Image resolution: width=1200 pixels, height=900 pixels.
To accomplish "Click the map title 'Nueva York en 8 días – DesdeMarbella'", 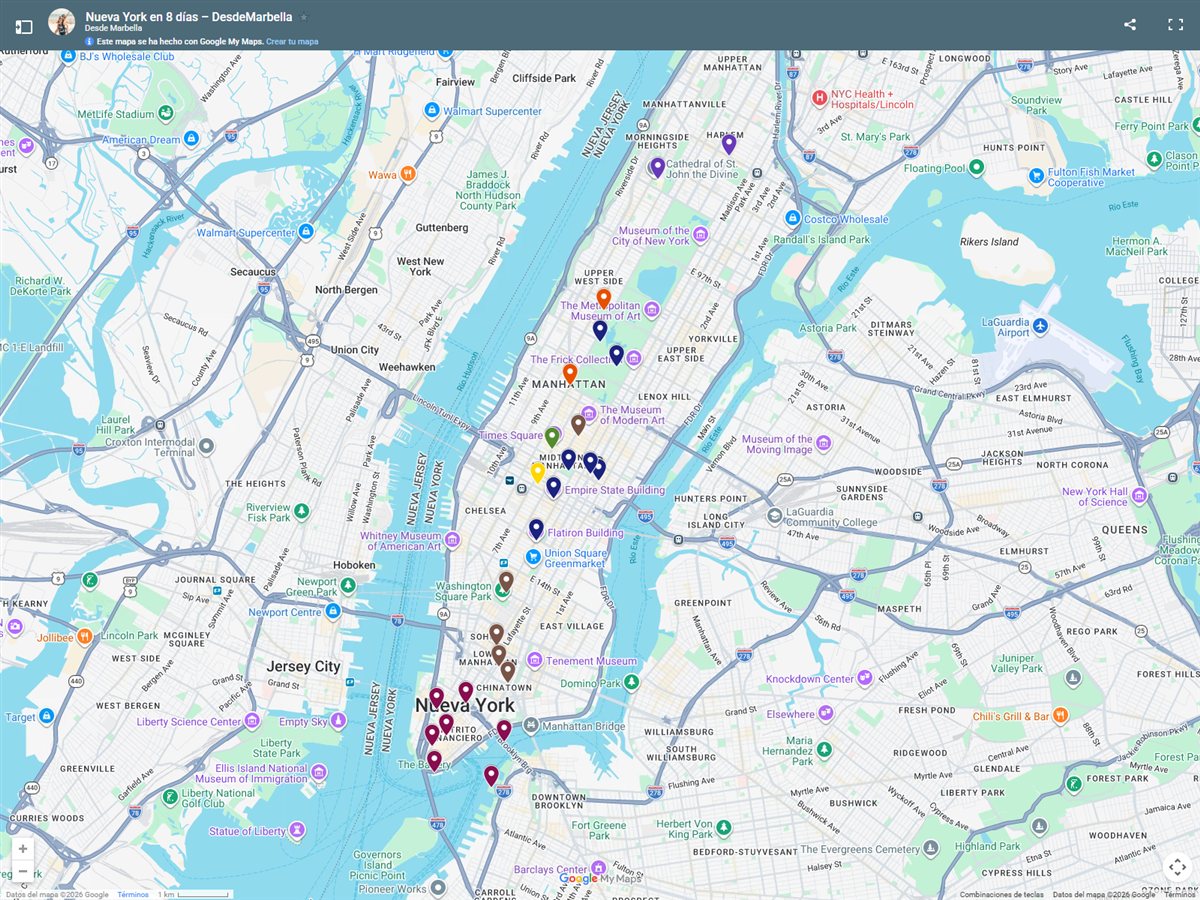I will point(189,17).
